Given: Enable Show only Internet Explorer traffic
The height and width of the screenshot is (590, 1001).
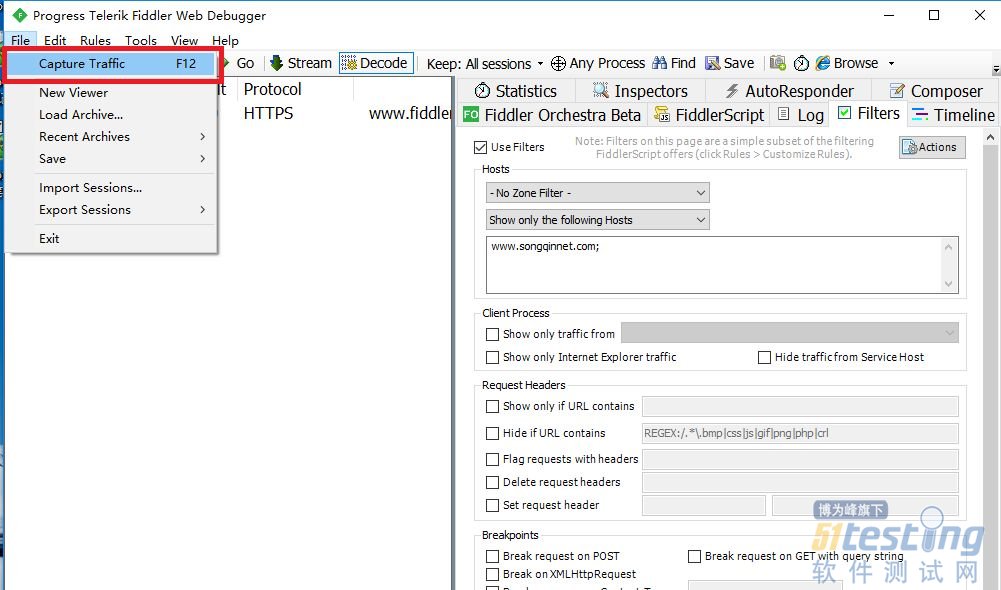Looking at the screenshot, I should click(492, 358).
